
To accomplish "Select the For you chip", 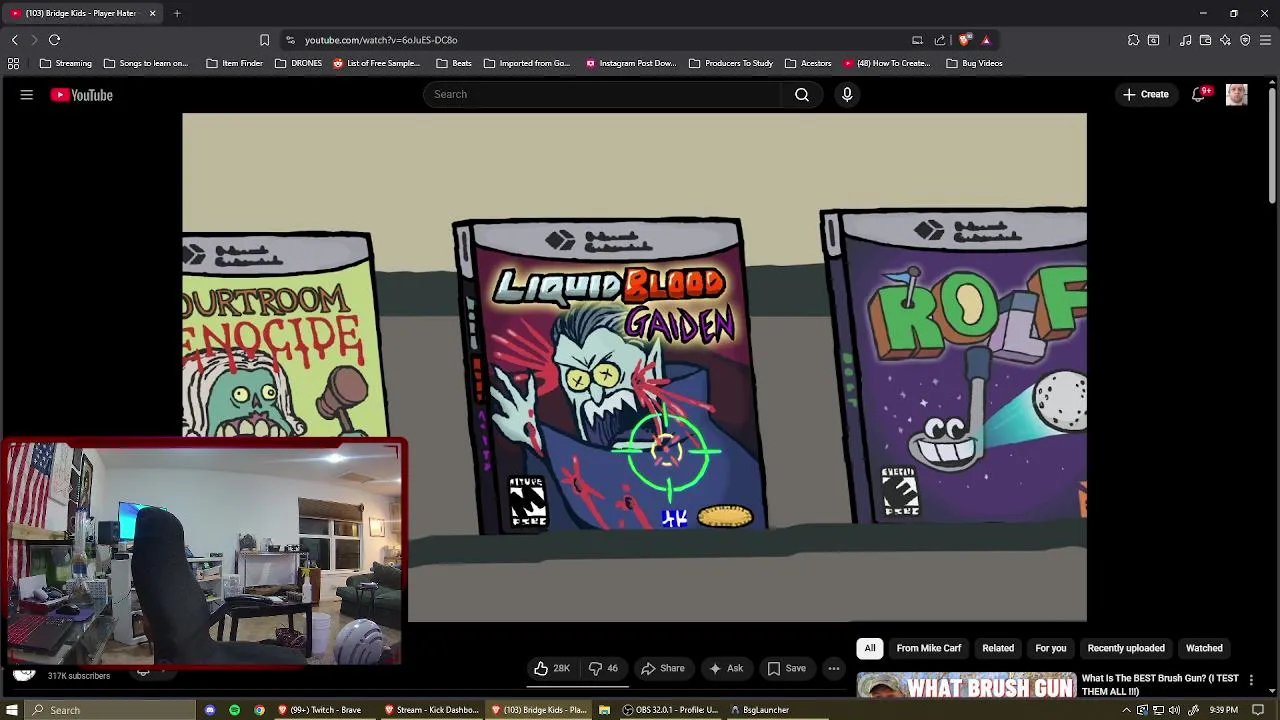I will click(1051, 648).
